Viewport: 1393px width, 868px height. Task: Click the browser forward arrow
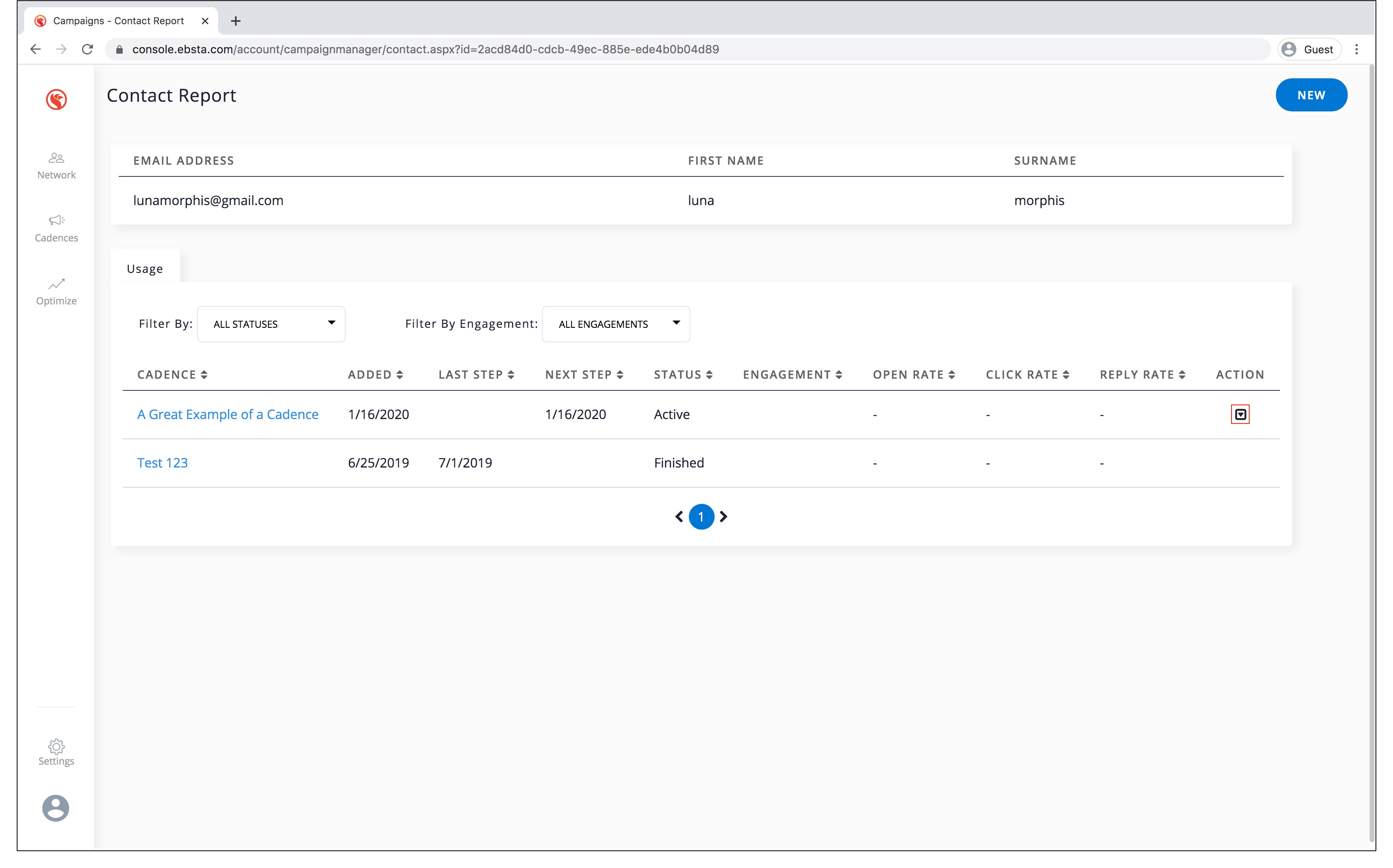click(61, 49)
